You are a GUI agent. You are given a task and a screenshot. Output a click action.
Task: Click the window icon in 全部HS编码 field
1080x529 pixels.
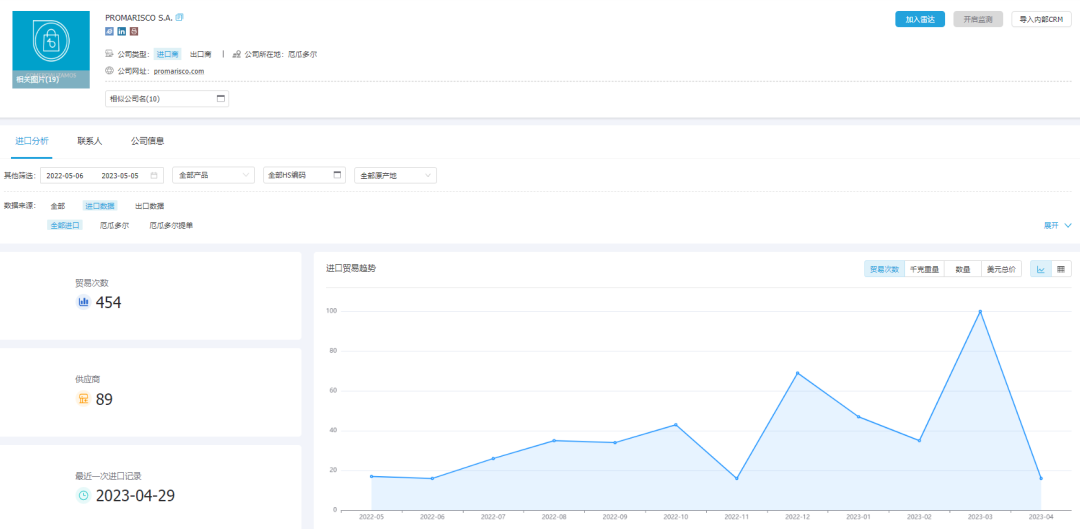(x=337, y=175)
